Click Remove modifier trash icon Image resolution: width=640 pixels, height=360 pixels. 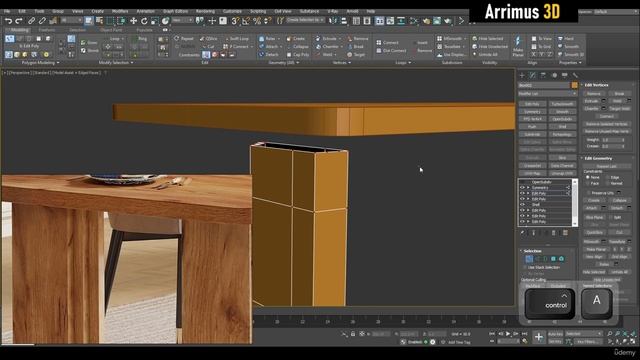pyautogui.click(x=553, y=233)
